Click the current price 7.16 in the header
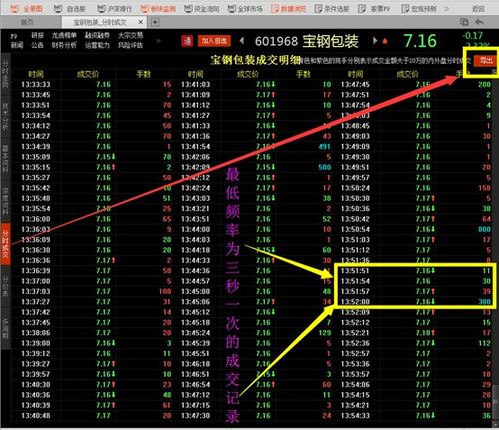This screenshot has width=499, height=430. point(420,41)
